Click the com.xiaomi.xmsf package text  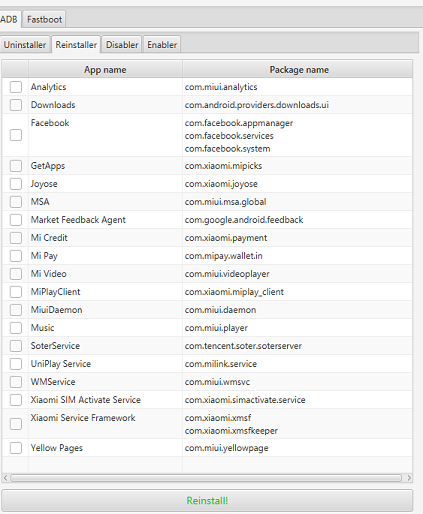tap(218, 418)
